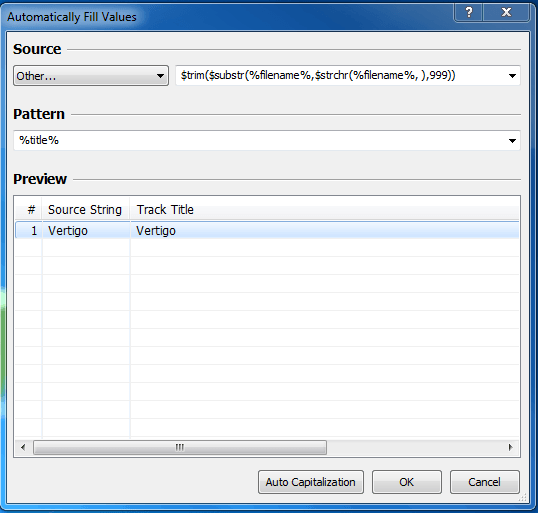Viewport: 538px width, 513px height.
Task: Expand the source formula combo box arrow
Action: point(512,75)
